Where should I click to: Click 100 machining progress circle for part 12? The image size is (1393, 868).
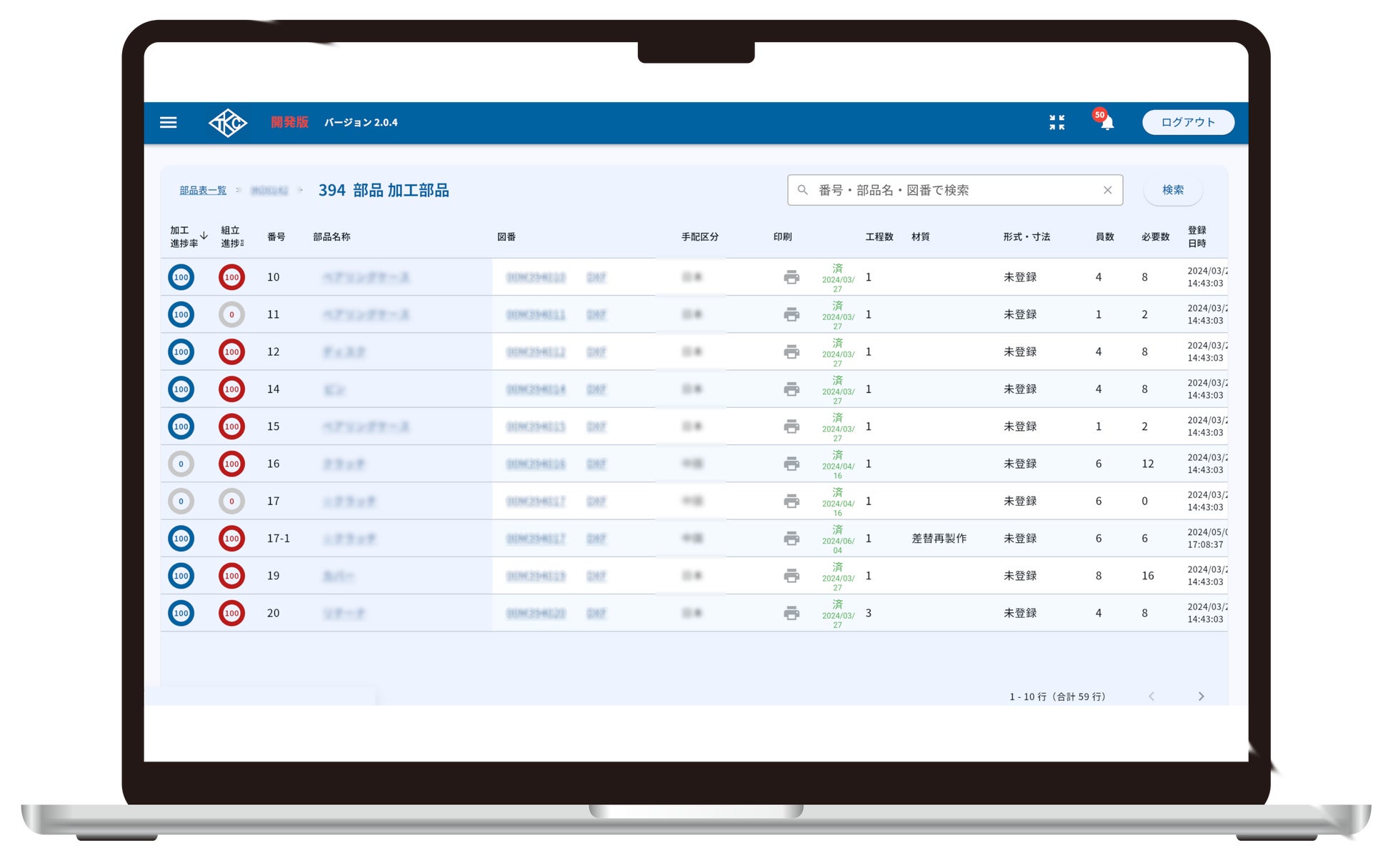[x=181, y=352]
